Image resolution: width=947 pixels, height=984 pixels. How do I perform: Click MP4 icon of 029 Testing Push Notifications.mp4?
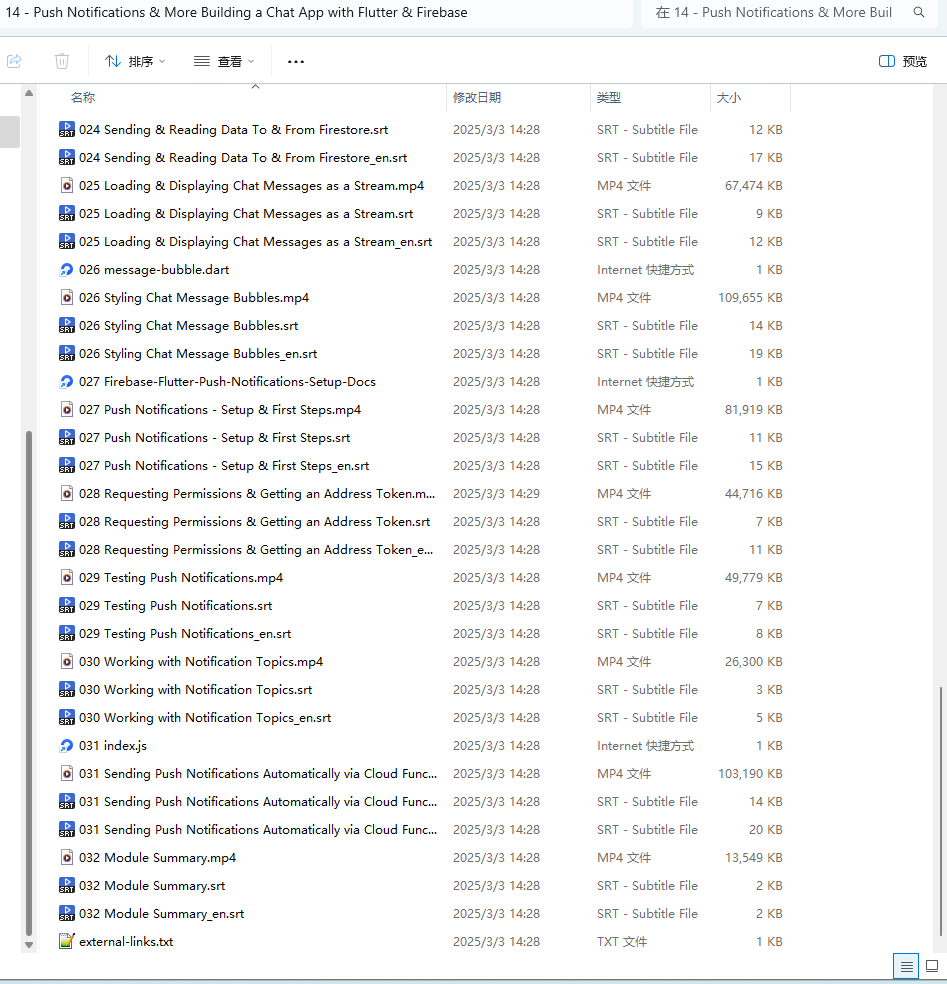coord(67,578)
